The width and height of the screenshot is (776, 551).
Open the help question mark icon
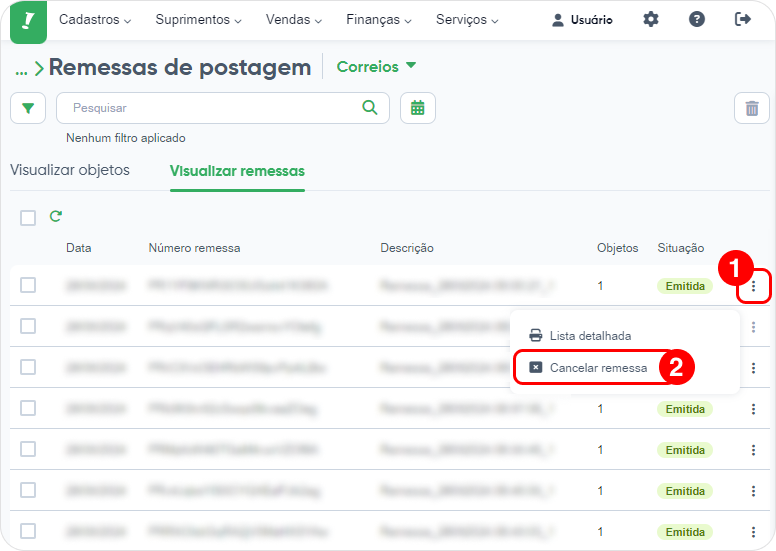pos(697,20)
